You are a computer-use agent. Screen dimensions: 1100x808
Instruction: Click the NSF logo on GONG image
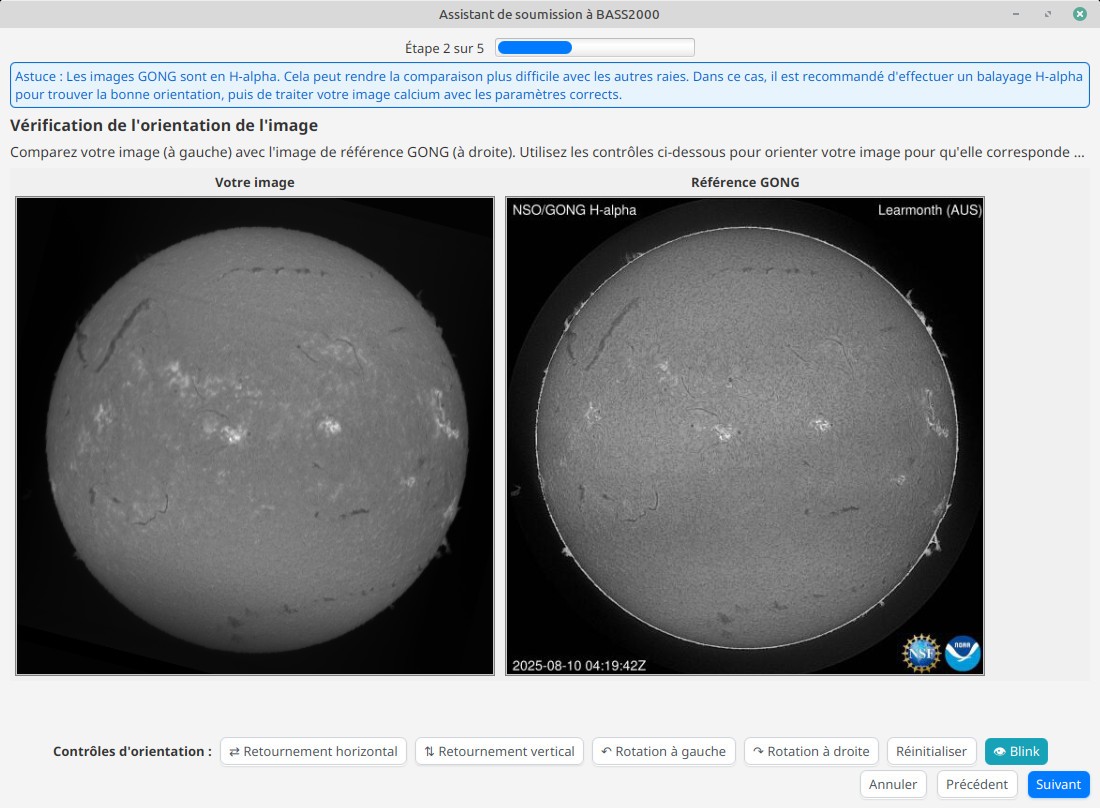coord(921,653)
